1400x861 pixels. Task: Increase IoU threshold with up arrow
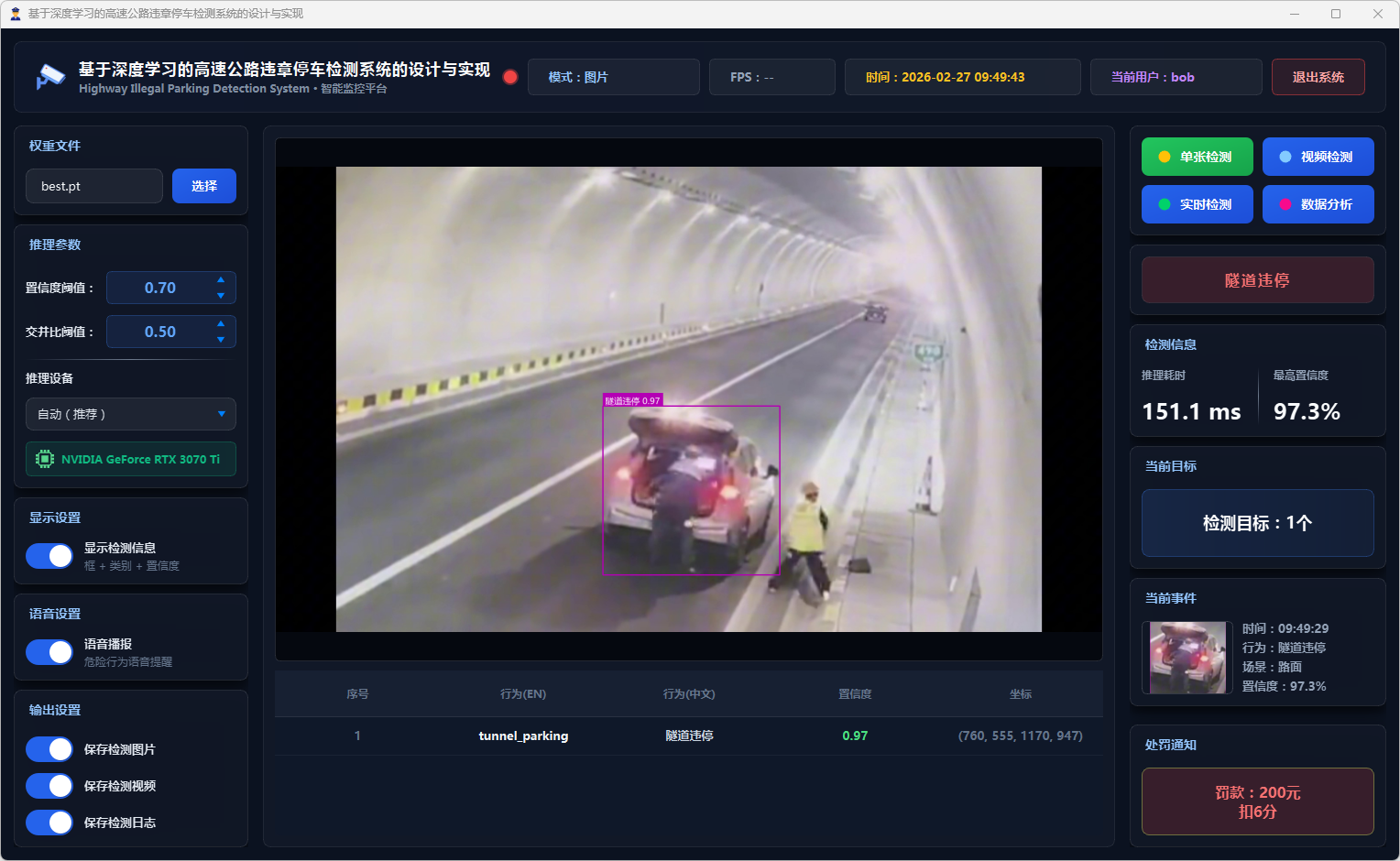[221, 323]
